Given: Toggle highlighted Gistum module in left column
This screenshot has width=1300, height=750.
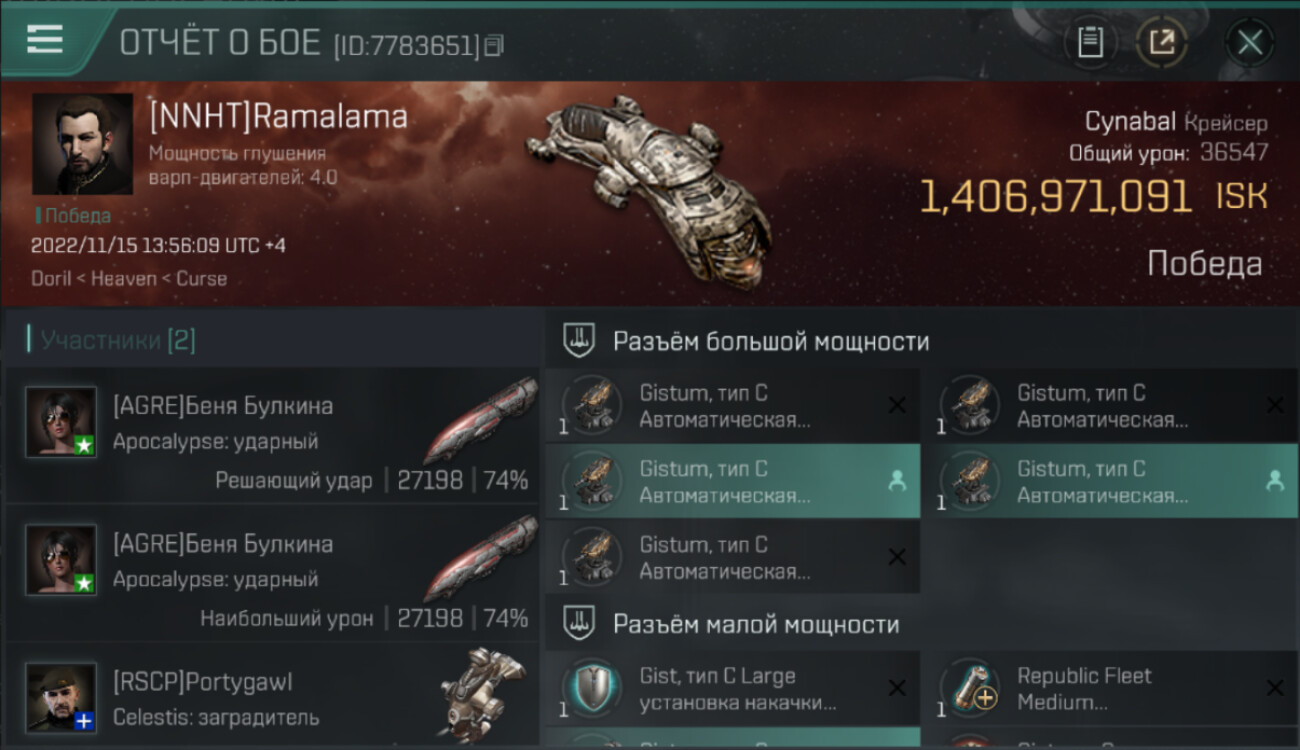Looking at the screenshot, I should point(733,481).
